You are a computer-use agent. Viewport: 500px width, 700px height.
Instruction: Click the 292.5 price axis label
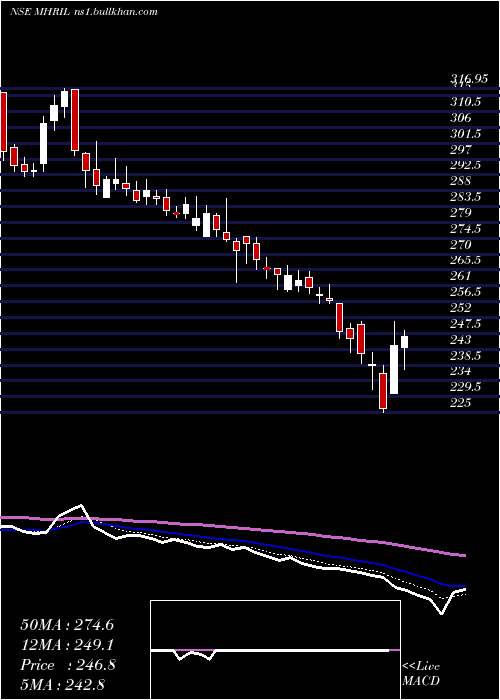click(x=465, y=165)
